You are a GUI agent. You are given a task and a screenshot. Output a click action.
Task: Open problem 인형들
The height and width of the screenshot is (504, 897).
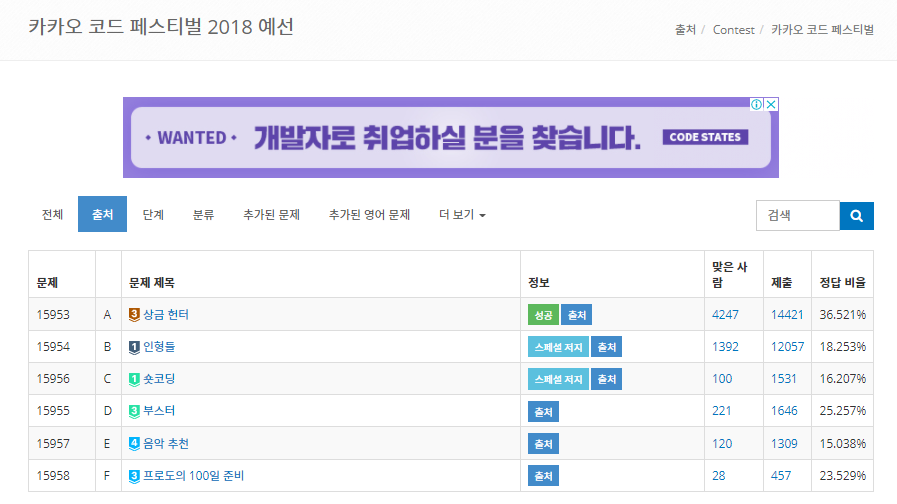click(x=159, y=347)
